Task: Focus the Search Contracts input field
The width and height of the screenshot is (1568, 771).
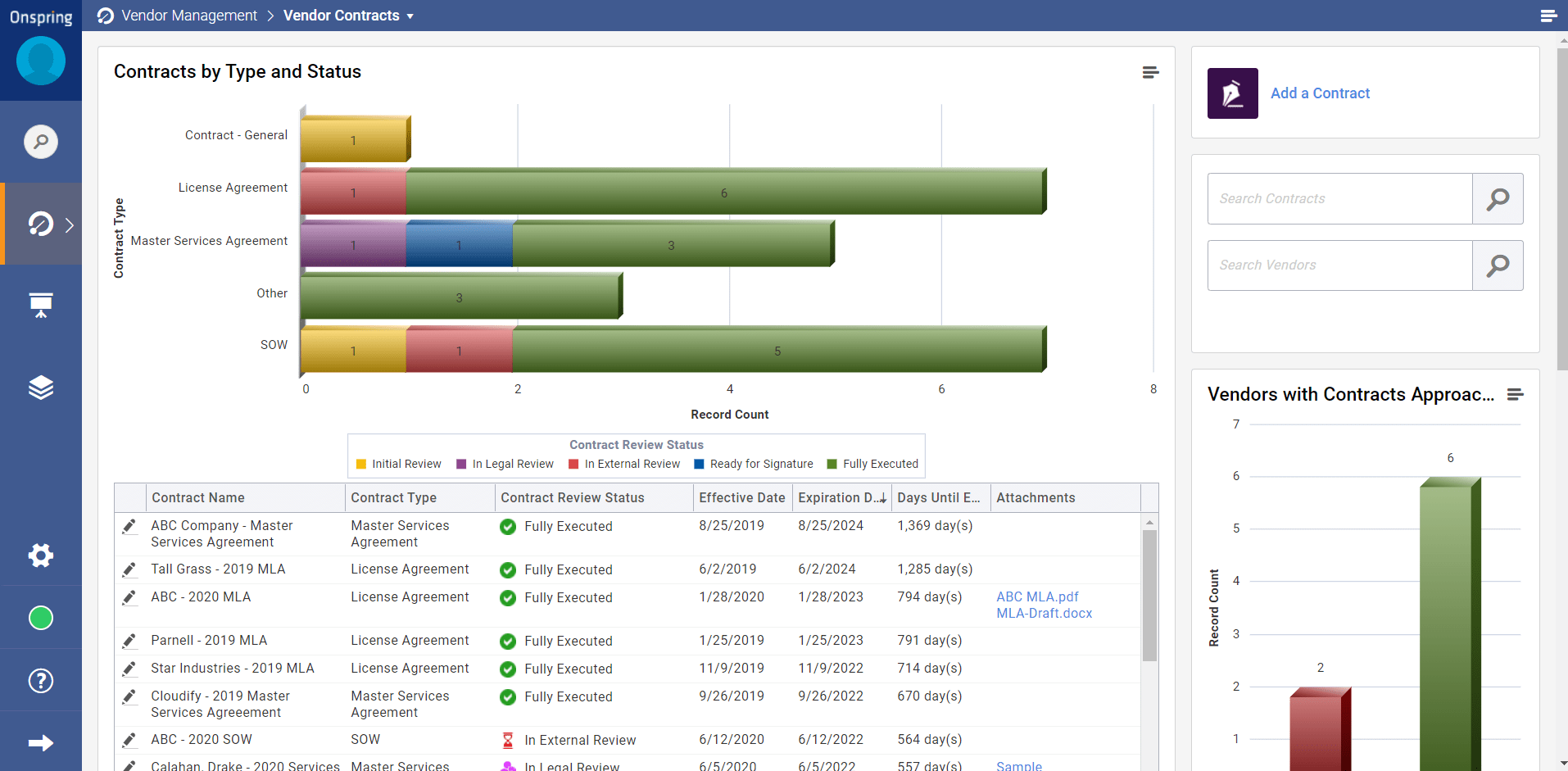Action: tap(1340, 199)
